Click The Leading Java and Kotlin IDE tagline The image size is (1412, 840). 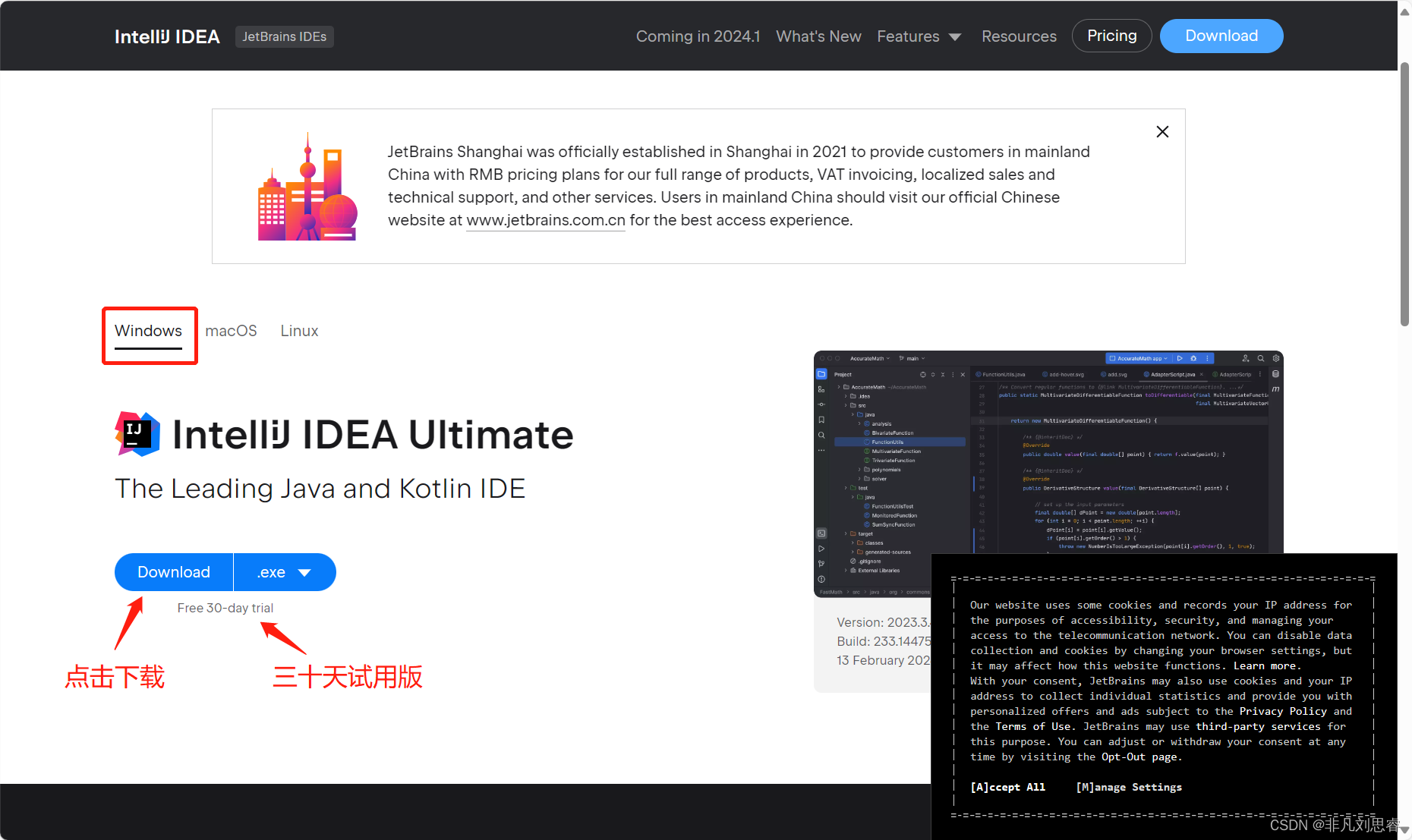coord(320,489)
